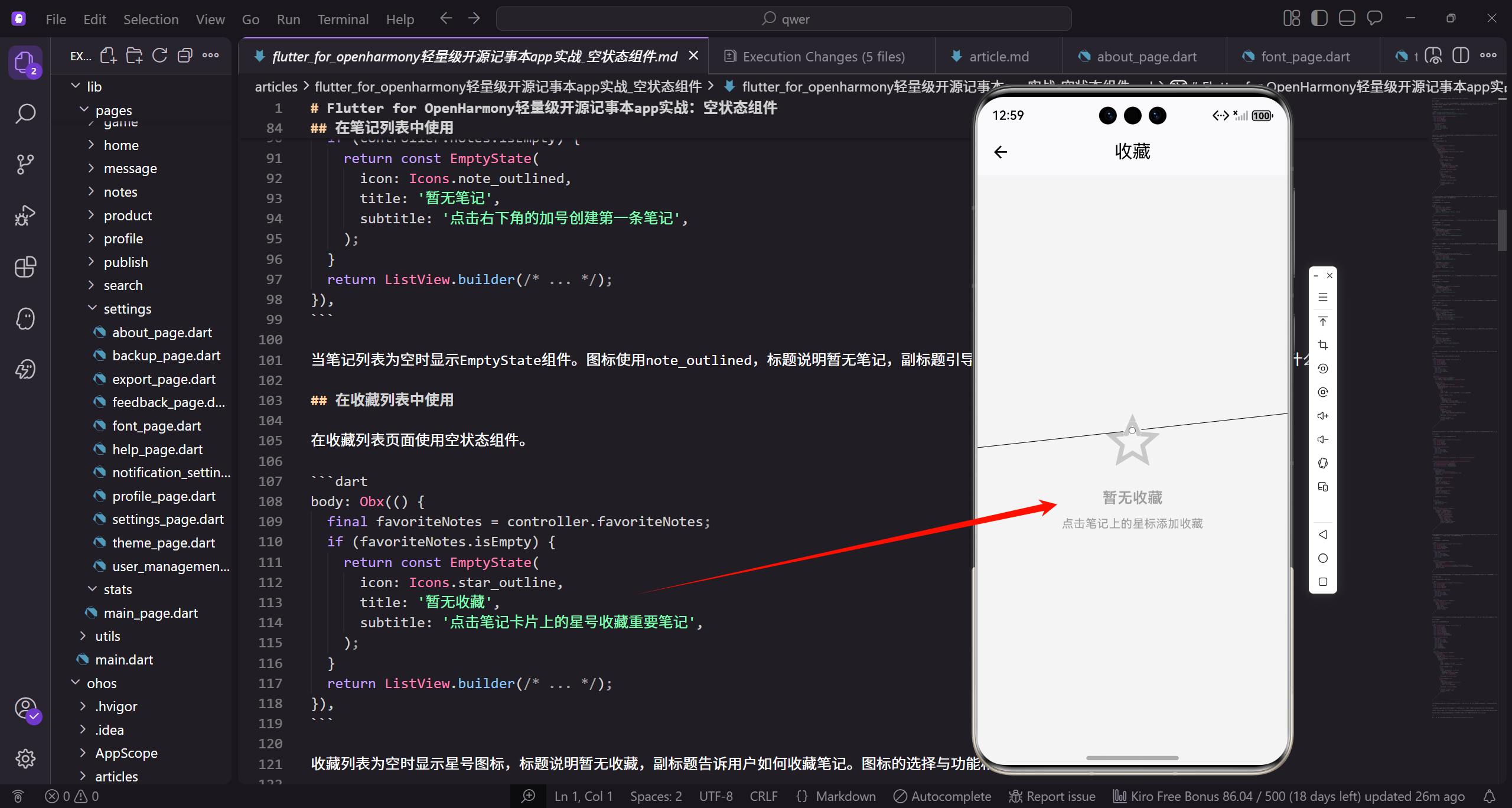Open the Accounts menu icon
1512x808 pixels.
(x=25, y=708)
